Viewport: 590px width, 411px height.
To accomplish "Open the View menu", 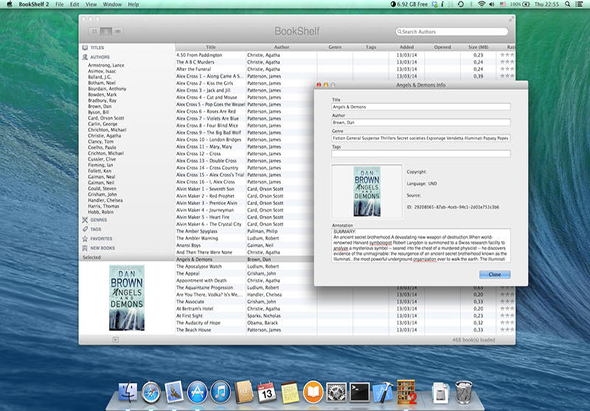I will (91, 4).
